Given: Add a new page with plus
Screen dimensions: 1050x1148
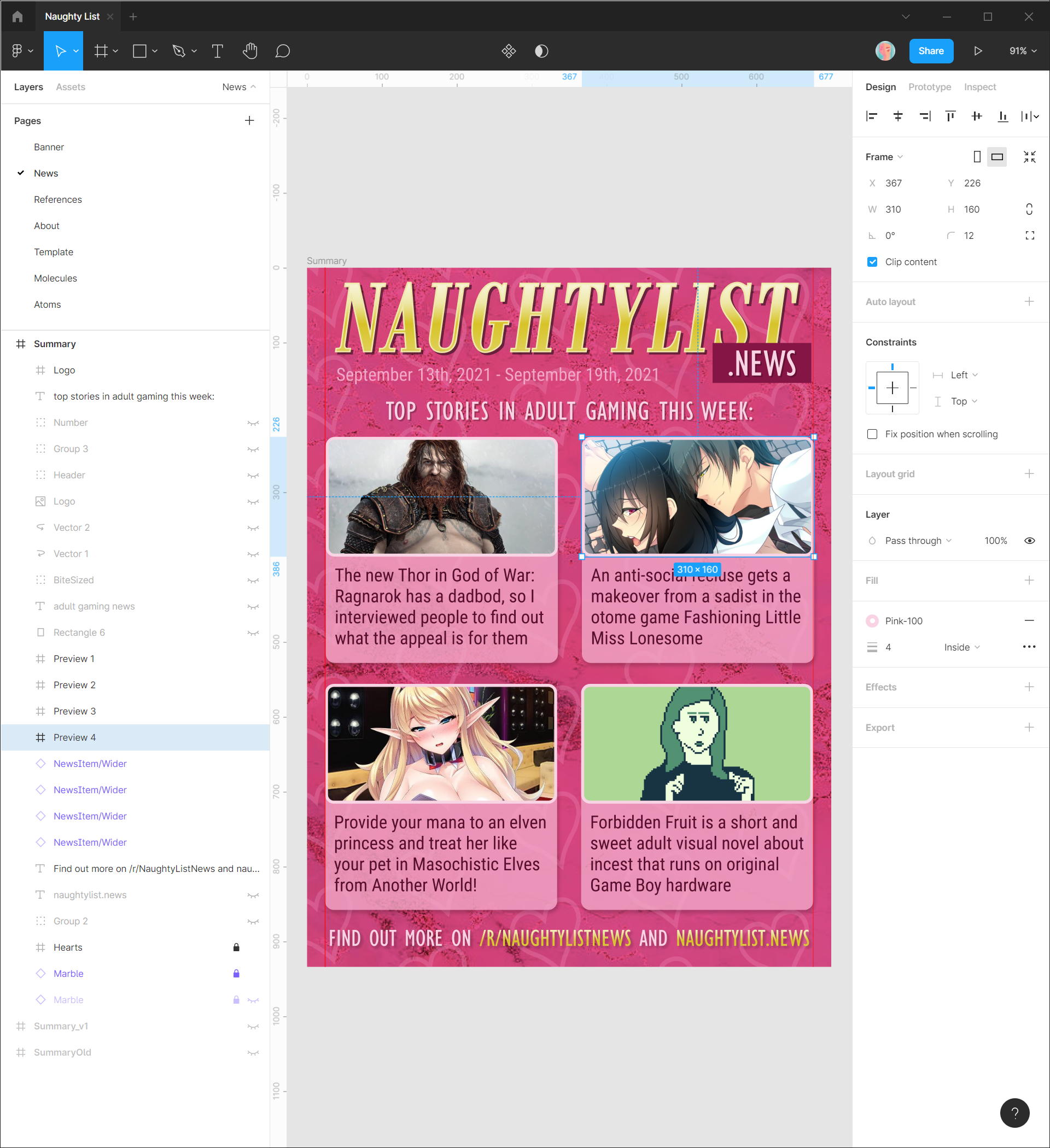Looking at the screenshot, I should tap(249, 120).
